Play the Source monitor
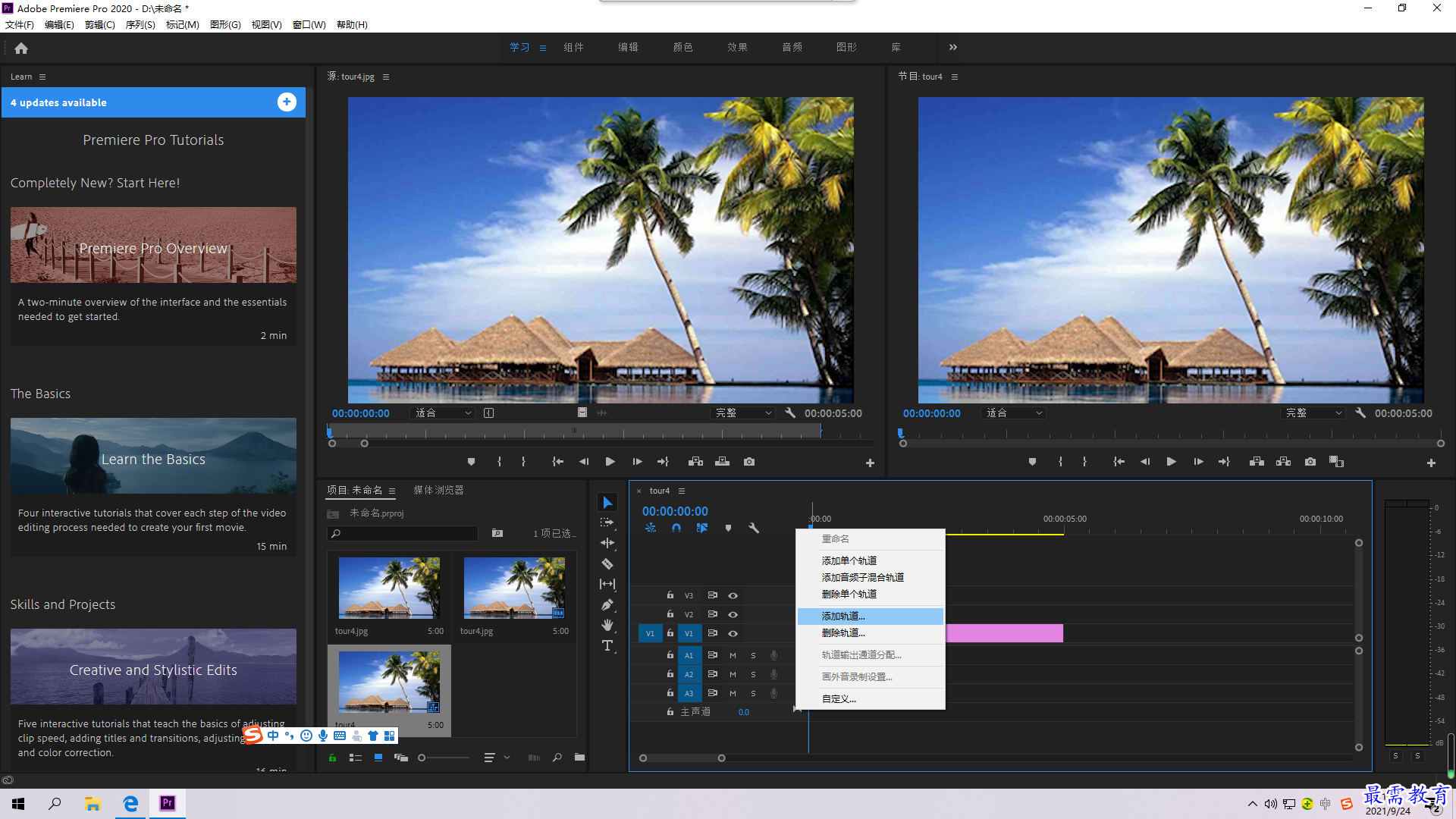Screen dimensions: 1456x819 pyautogui.click(x=610, y=462)
